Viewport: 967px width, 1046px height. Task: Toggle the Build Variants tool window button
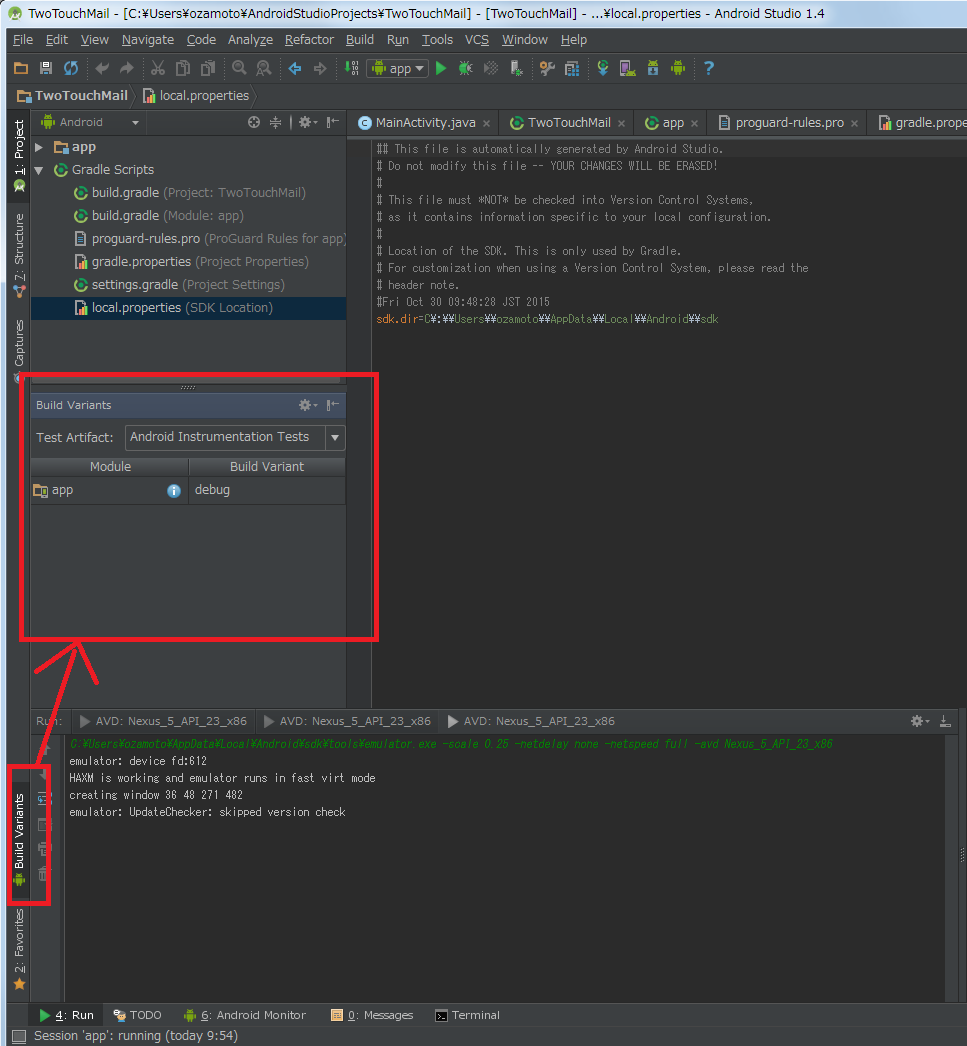point(19,839)
